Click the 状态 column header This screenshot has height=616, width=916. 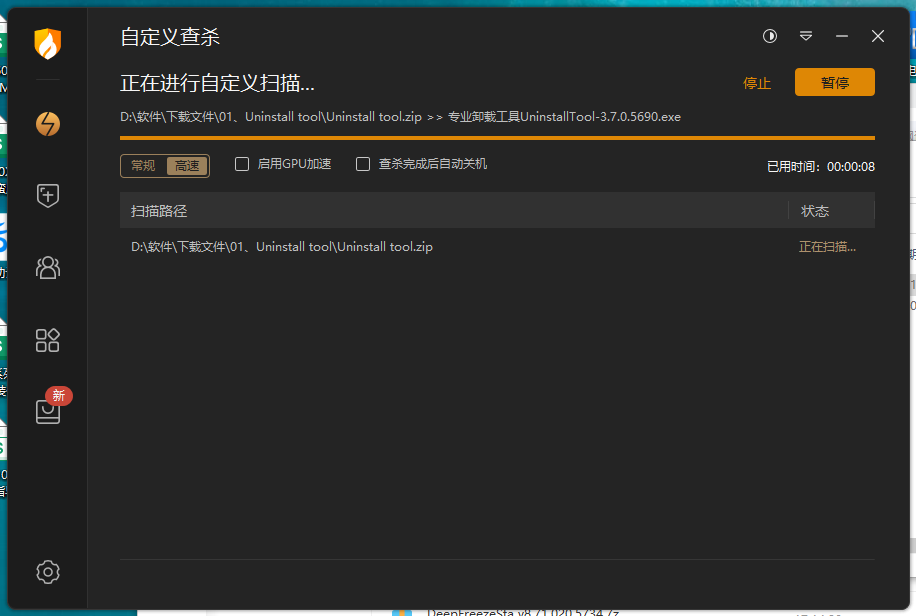pyautogui.click(x=815, y=211)
